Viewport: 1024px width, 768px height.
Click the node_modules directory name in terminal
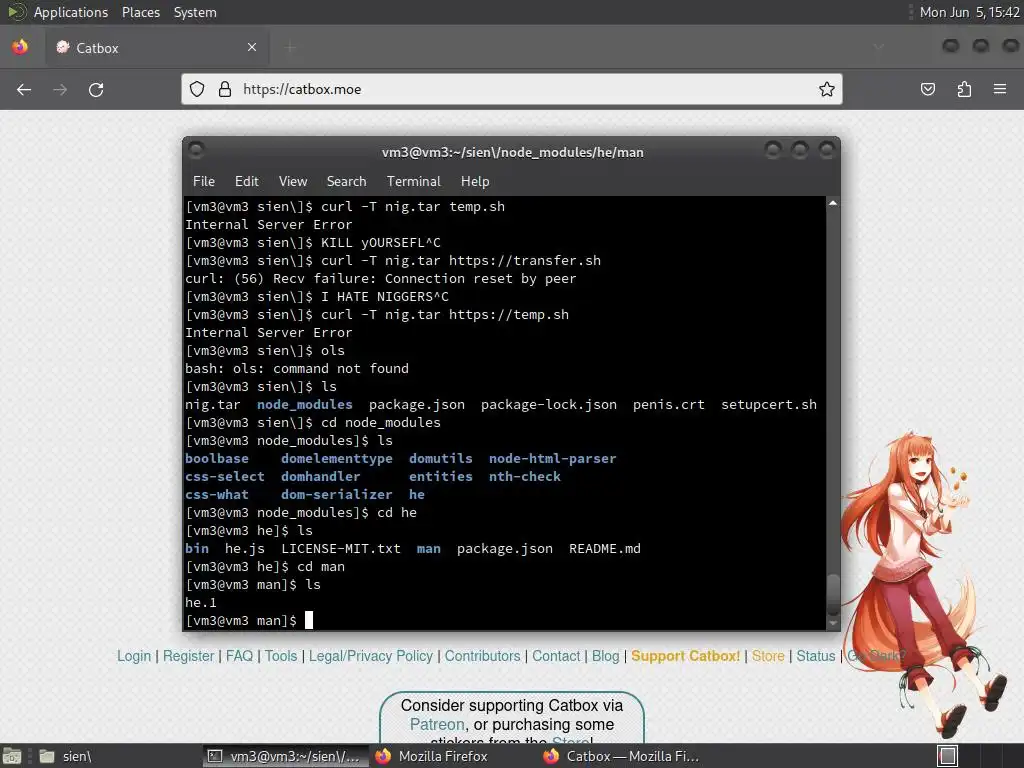[x=304, y=404]
